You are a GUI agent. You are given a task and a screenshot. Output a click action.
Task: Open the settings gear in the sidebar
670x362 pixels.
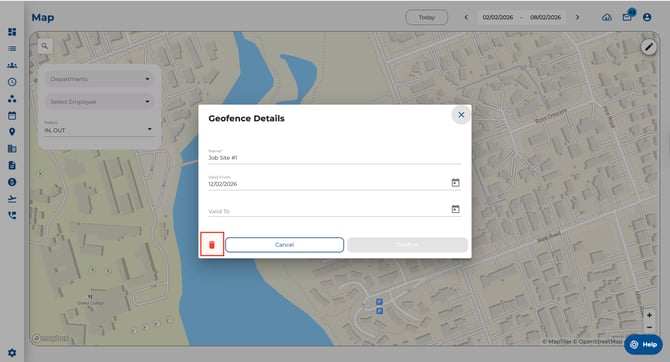(x=12, y=353)
